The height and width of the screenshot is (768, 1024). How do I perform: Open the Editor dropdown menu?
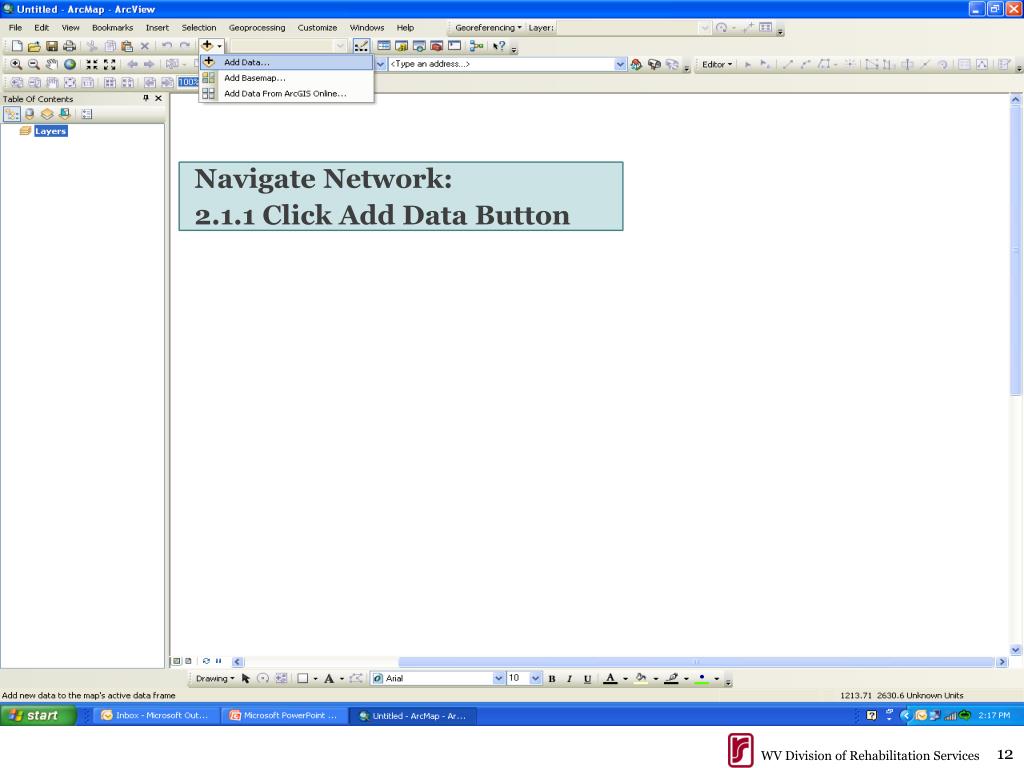tap(716, 64)
